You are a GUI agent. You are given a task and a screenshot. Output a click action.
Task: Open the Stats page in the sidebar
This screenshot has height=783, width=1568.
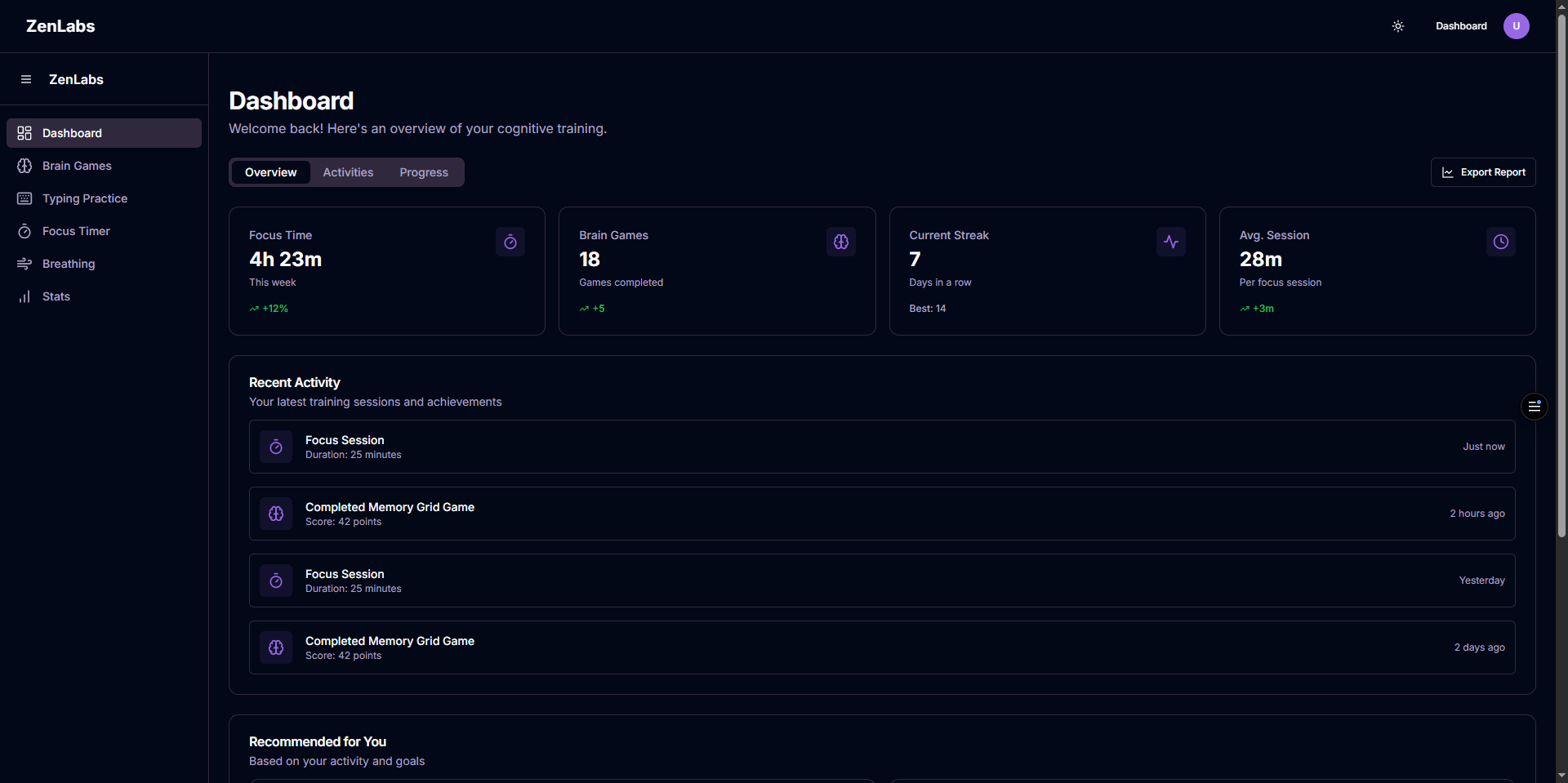click(104, 296)
